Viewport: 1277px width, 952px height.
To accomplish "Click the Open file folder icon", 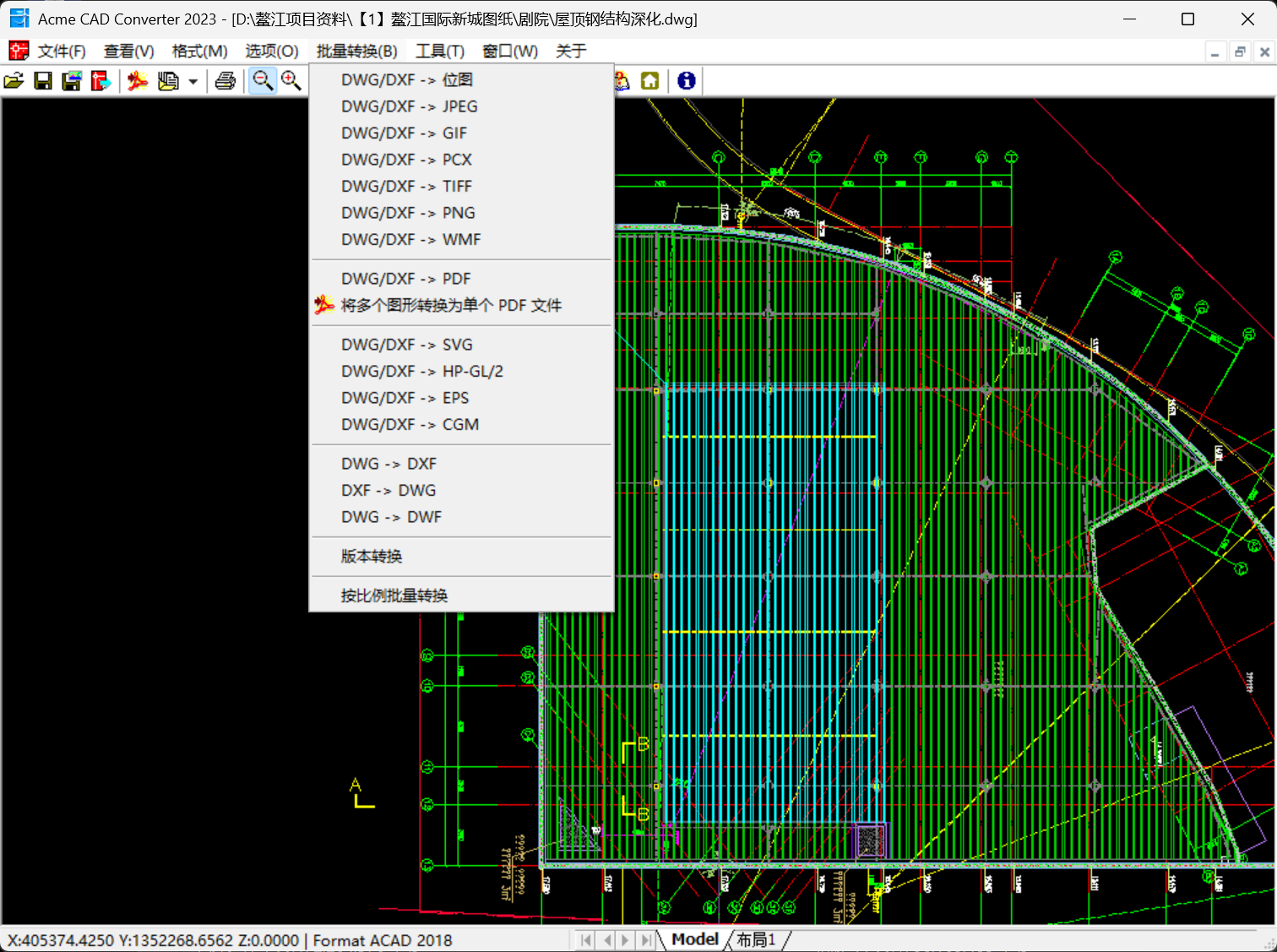I will click(x=14, y=81).
